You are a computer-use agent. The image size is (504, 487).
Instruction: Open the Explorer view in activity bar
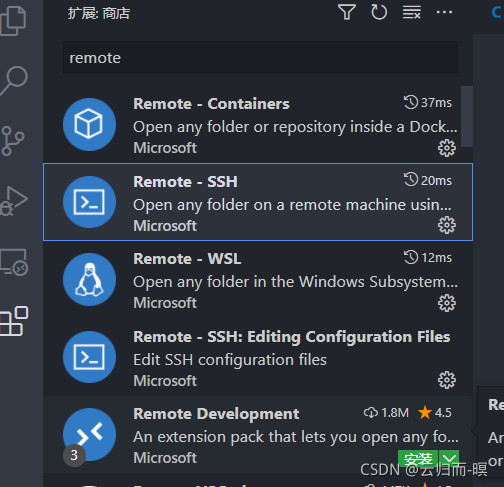point(13,20)
